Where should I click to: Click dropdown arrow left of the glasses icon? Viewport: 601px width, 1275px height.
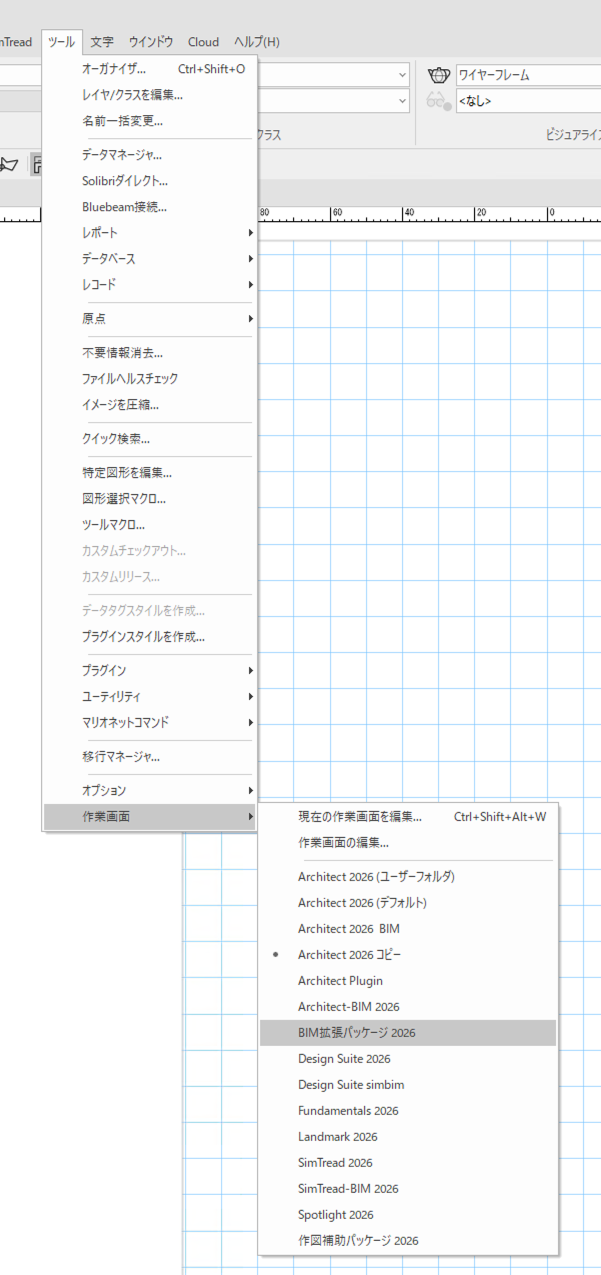click(402, 101)
